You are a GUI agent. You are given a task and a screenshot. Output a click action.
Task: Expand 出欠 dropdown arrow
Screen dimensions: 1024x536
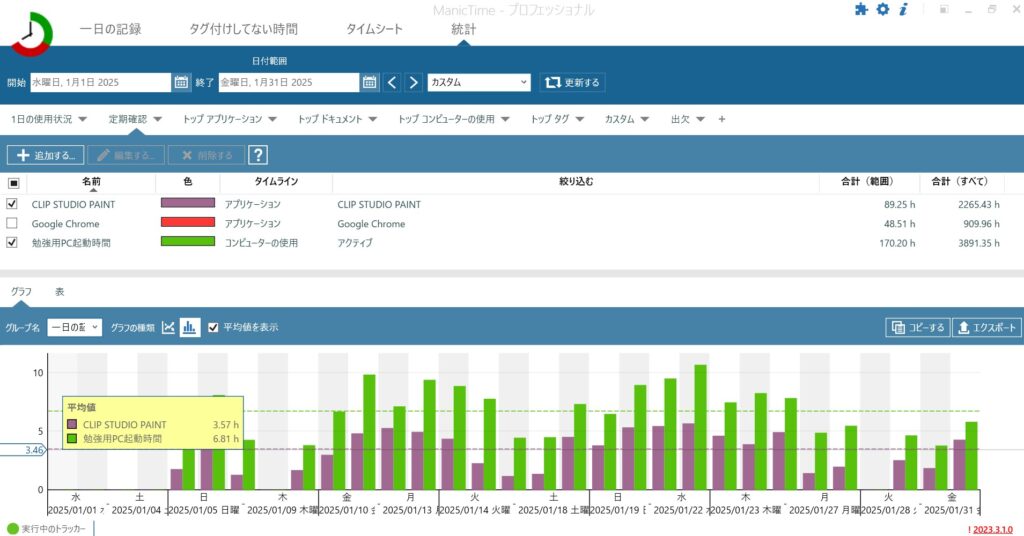[x=700, y=119]
